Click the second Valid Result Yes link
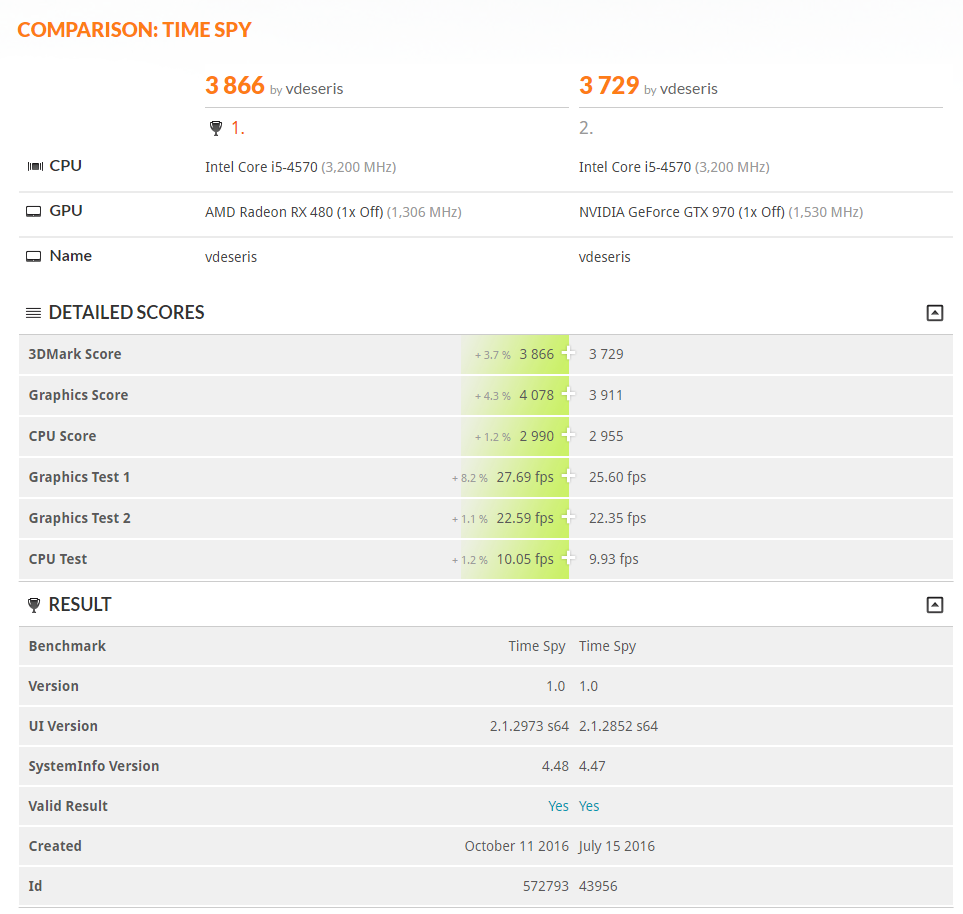Viewport: 963px width, 914px height. click(589, 806)
